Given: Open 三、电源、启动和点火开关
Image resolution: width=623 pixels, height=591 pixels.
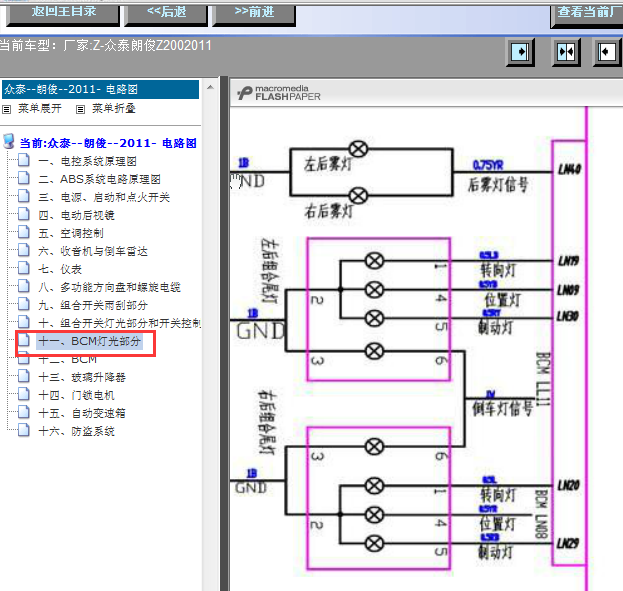Looking at the screenshot, I should (x=104, y=197).
